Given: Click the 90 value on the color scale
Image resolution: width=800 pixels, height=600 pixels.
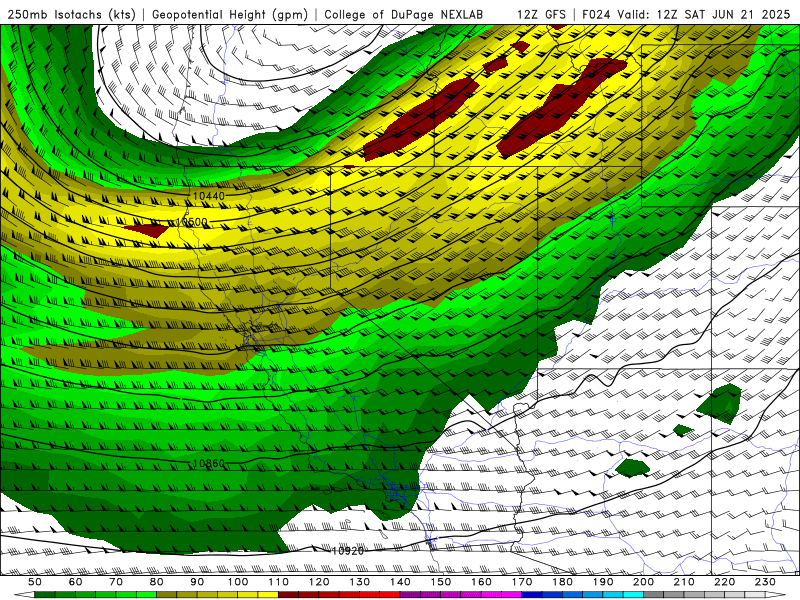Looking at the screenshot, I should point(197,582).
